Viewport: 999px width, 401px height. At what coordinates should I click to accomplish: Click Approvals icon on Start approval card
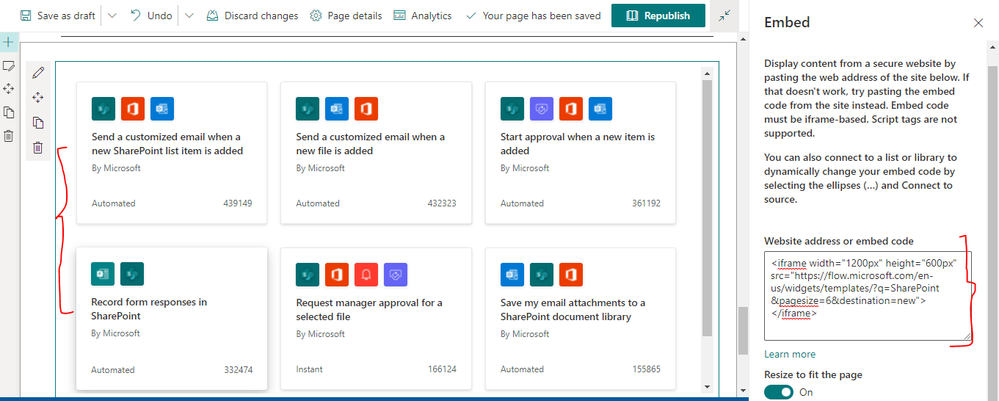(542, 109)
